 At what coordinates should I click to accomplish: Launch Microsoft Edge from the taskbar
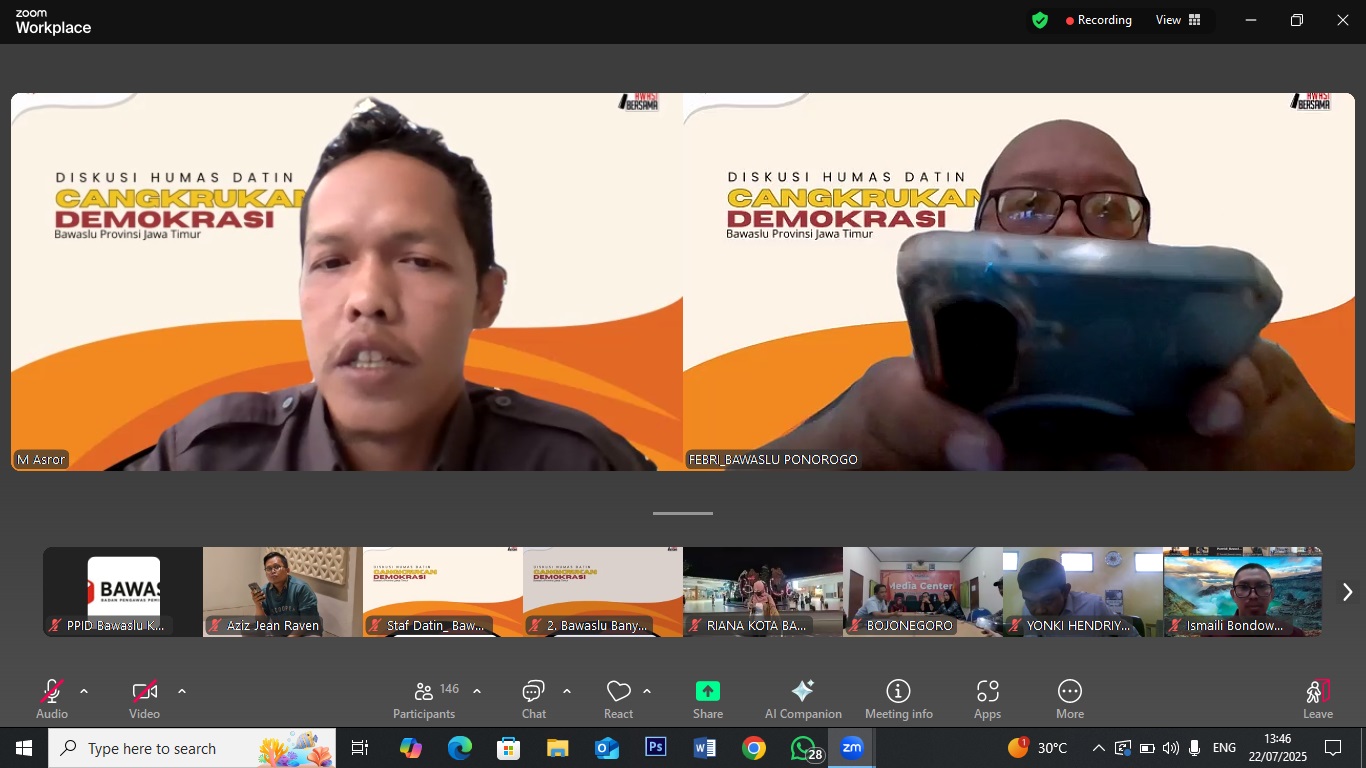pos(460,748)
